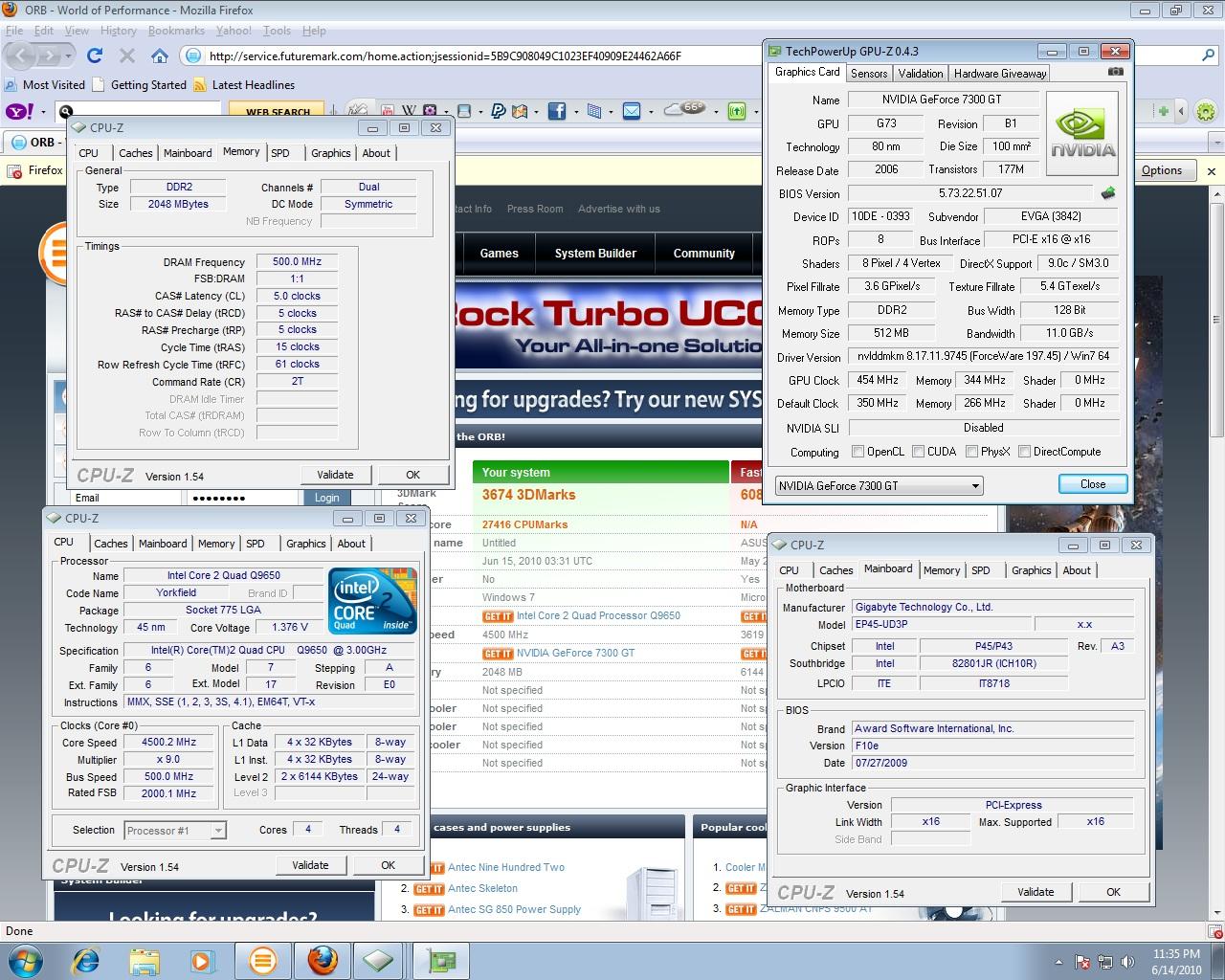The width and height of the screenshot is (1225, 980).
Task: Open Latest Headlines RSS bookmark
Action: (244, 84)
